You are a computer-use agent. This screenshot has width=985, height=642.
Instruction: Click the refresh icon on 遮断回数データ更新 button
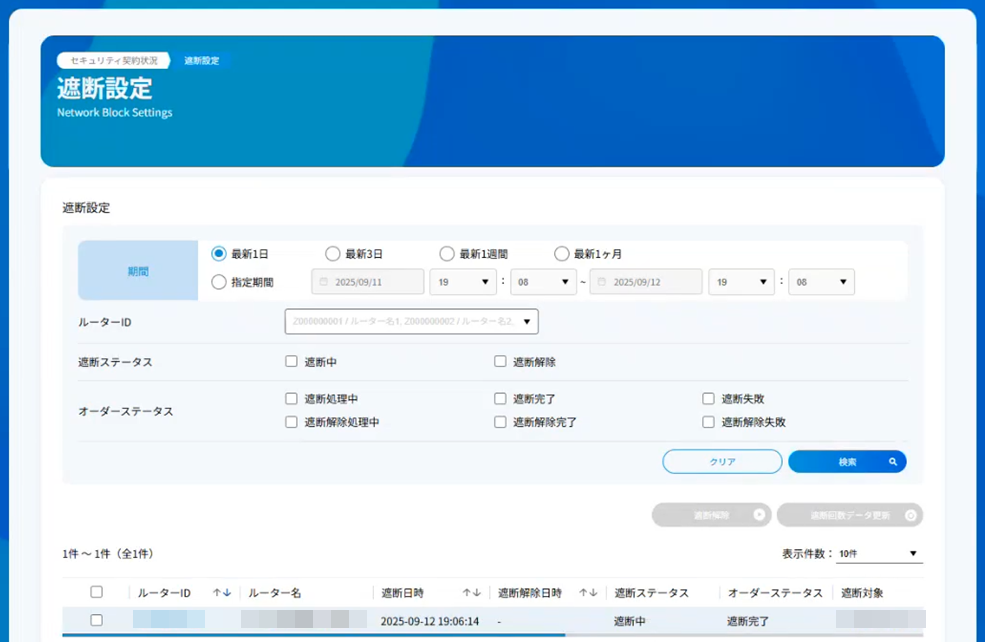pos(910,516)
